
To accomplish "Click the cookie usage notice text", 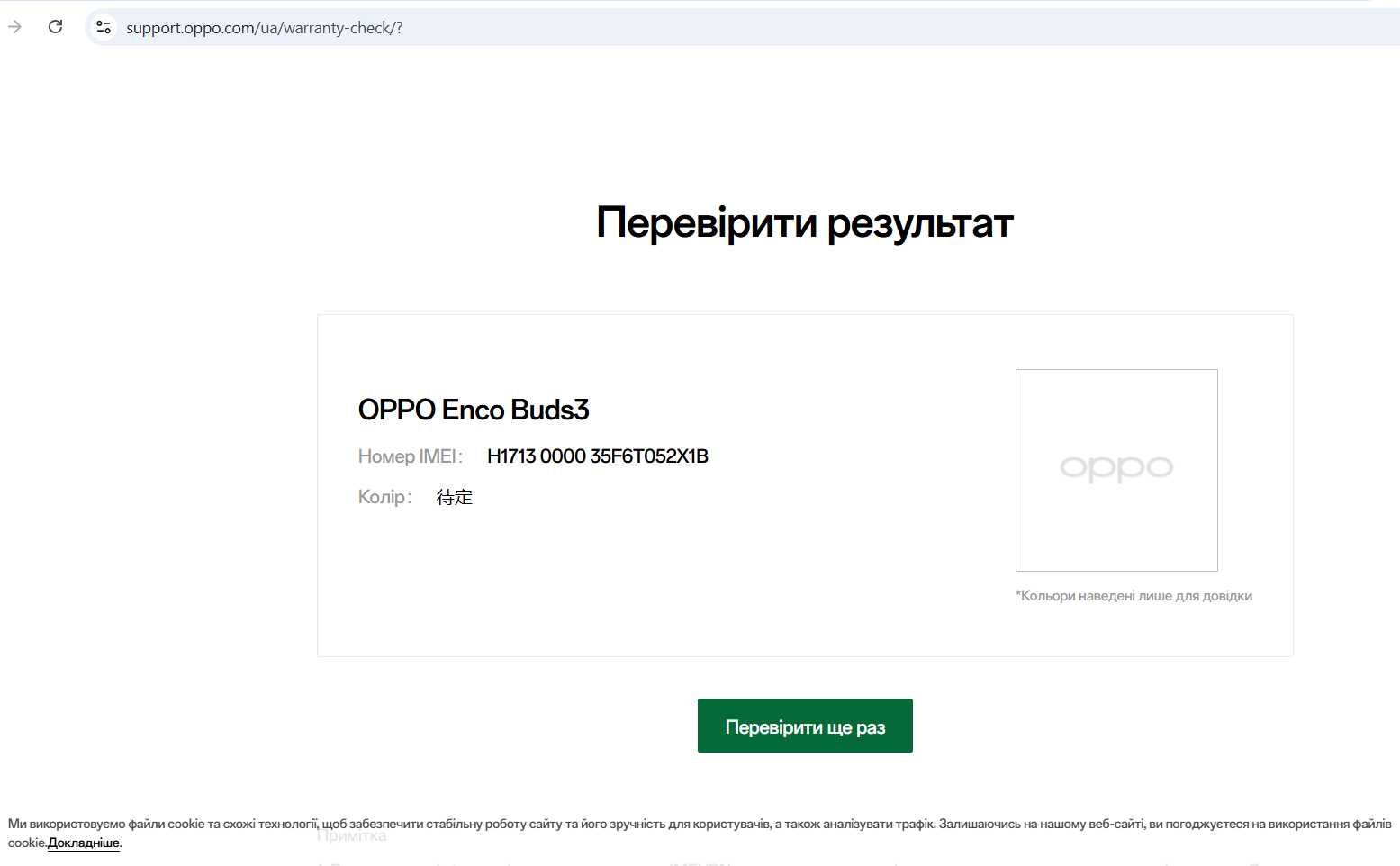I will 700,833.
